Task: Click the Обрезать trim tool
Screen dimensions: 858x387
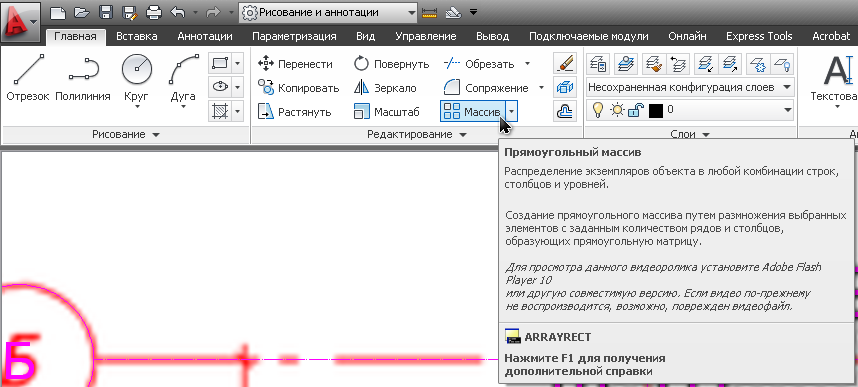Action: (x=479, y=64)
